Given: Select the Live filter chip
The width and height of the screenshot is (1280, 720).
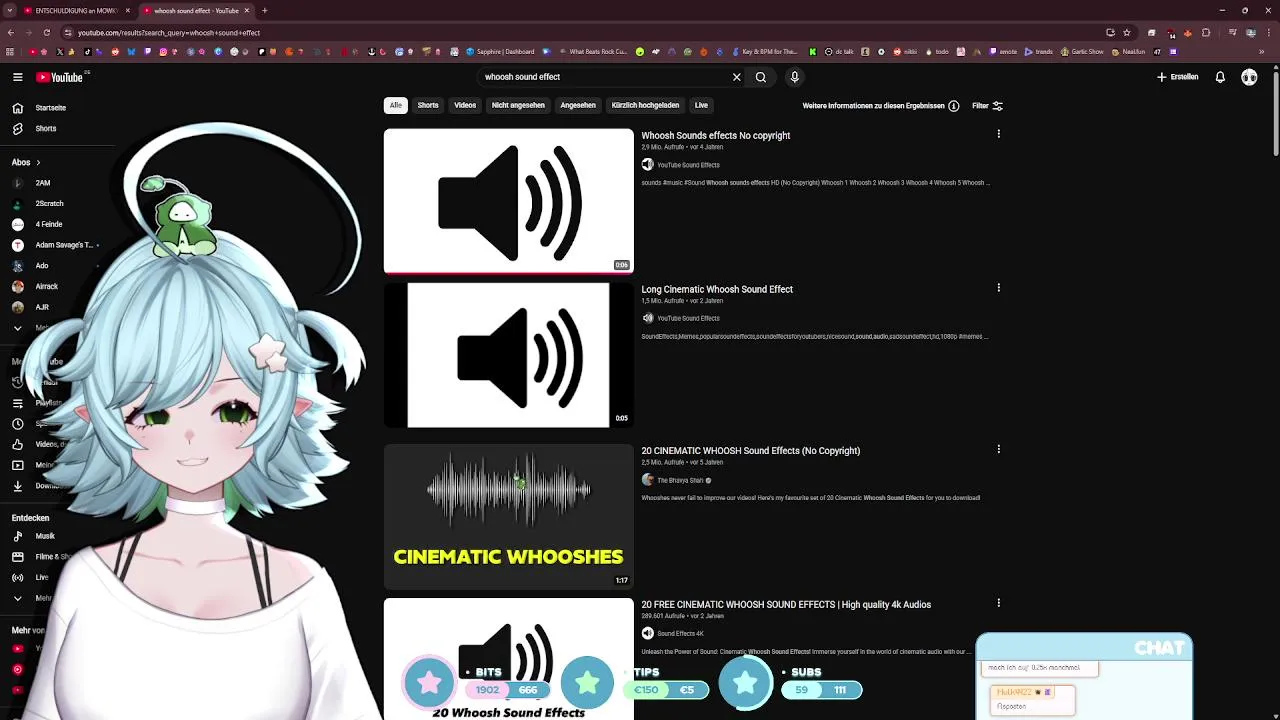Looking at the screenshot, I should click(x=701, y=105).
